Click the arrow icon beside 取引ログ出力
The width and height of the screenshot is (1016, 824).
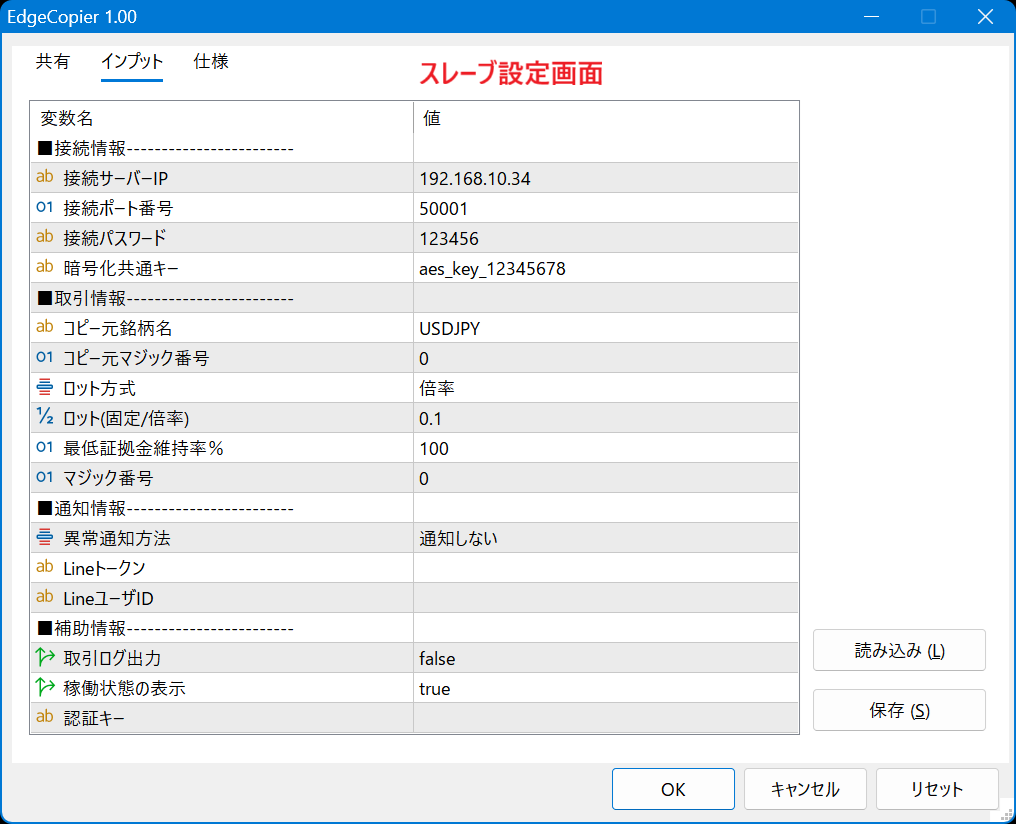(x=45, y=657)
